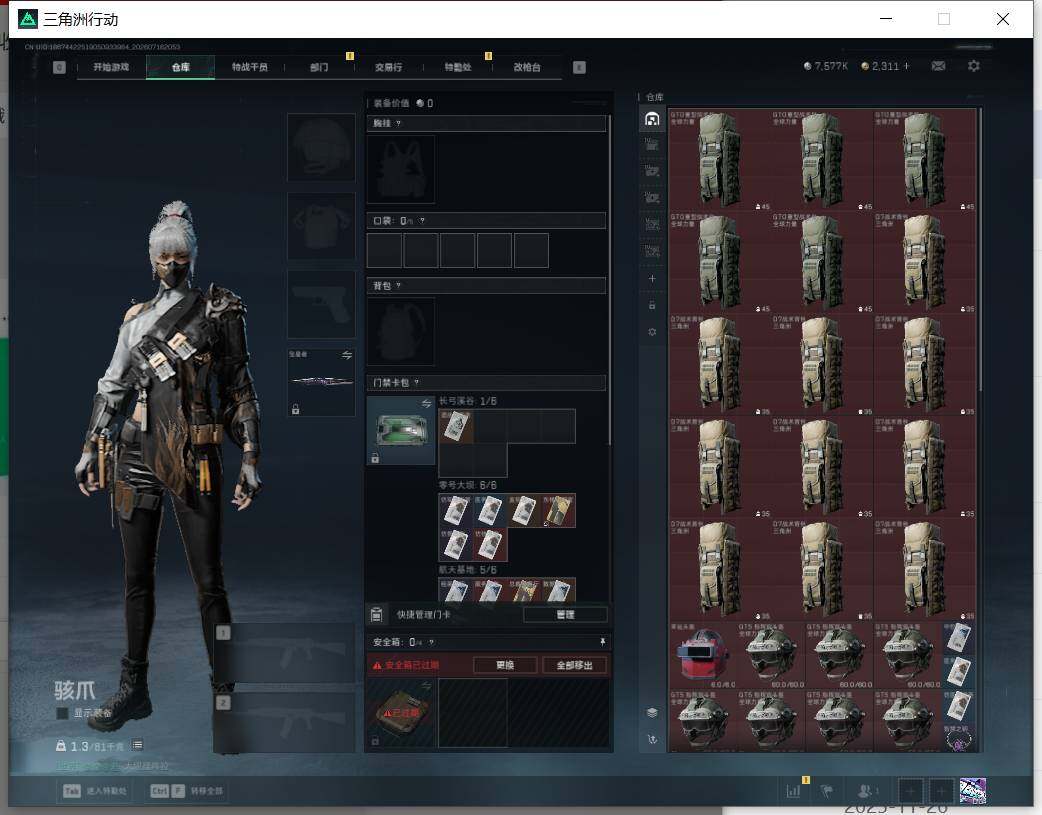Toggle the pin icon on 安全箱 header
Viewport: 1042px width, 815px height.
602,641
